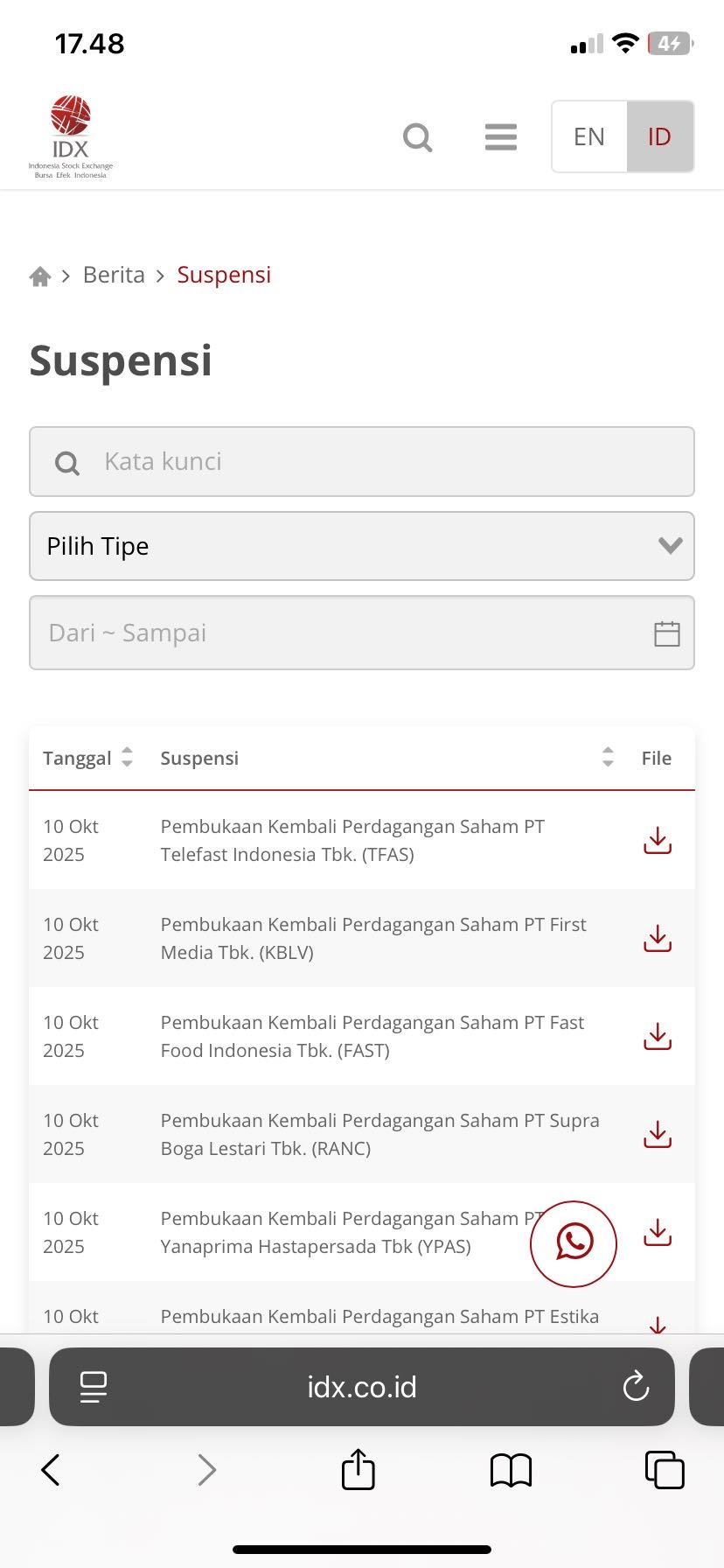Download the Supra Boga Lestari (RANC) file

[657, 1134]
